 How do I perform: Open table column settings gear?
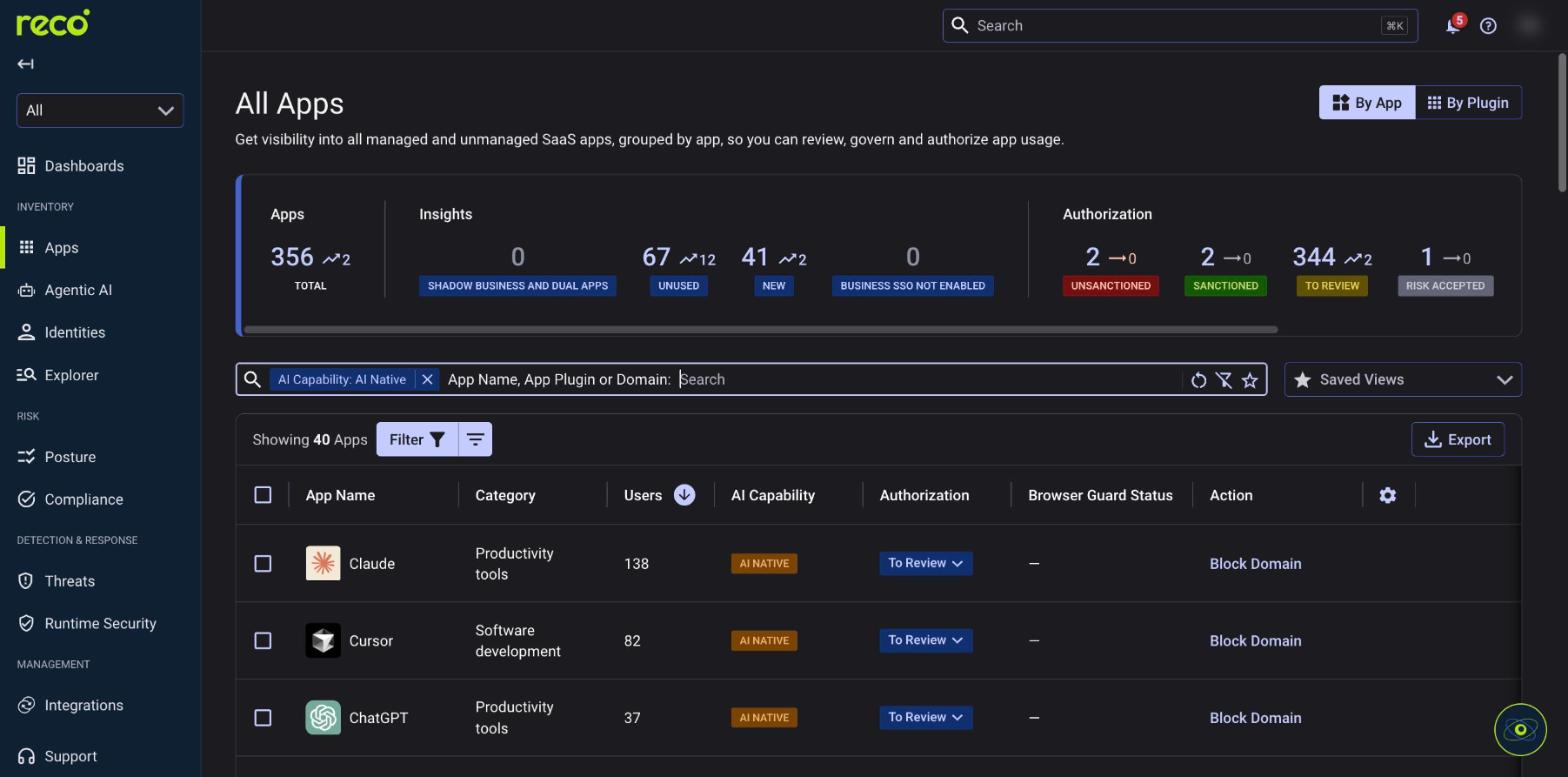[x=1387, y=495]
